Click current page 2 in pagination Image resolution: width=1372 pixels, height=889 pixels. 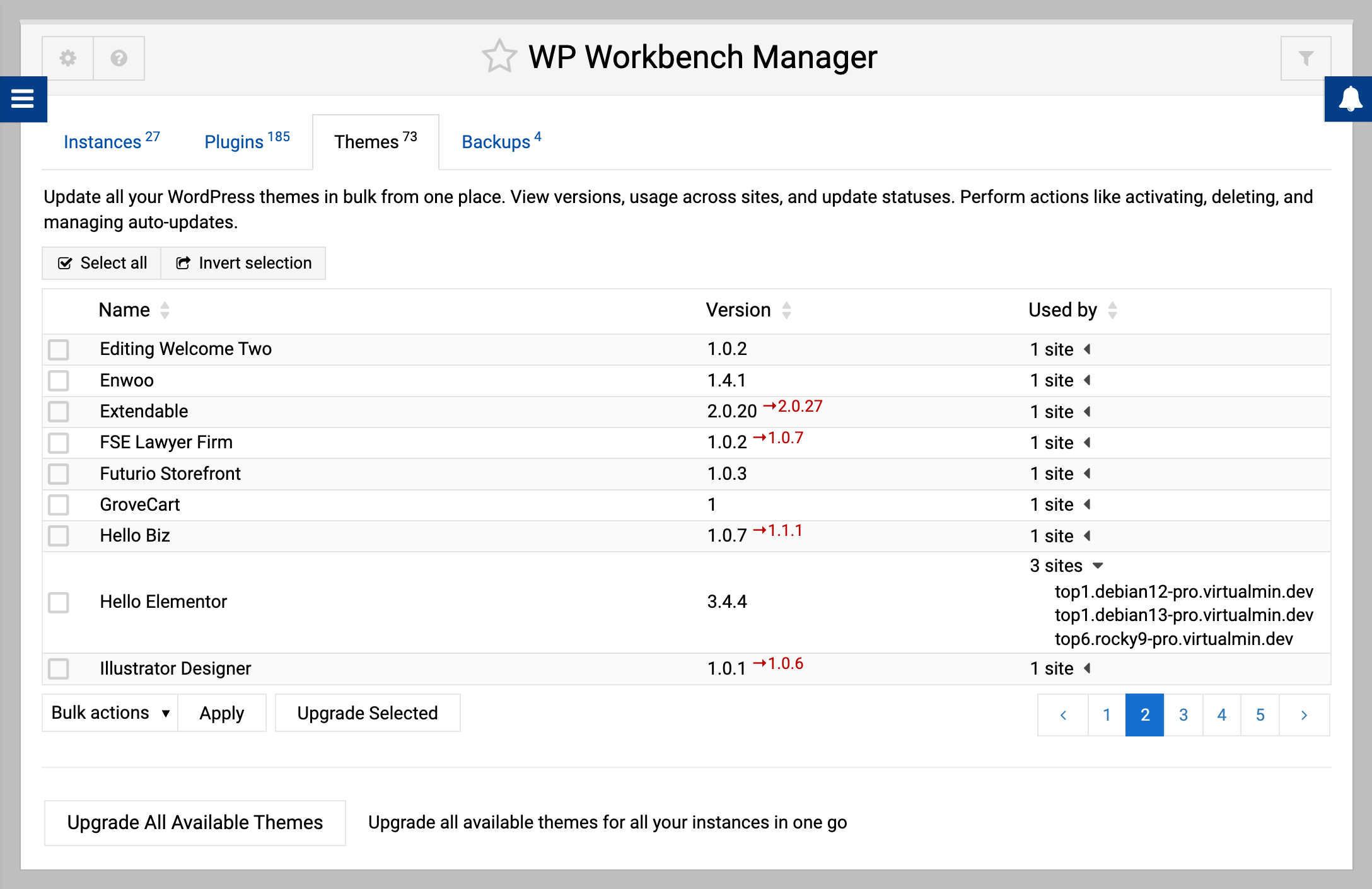pos(1145,715)
